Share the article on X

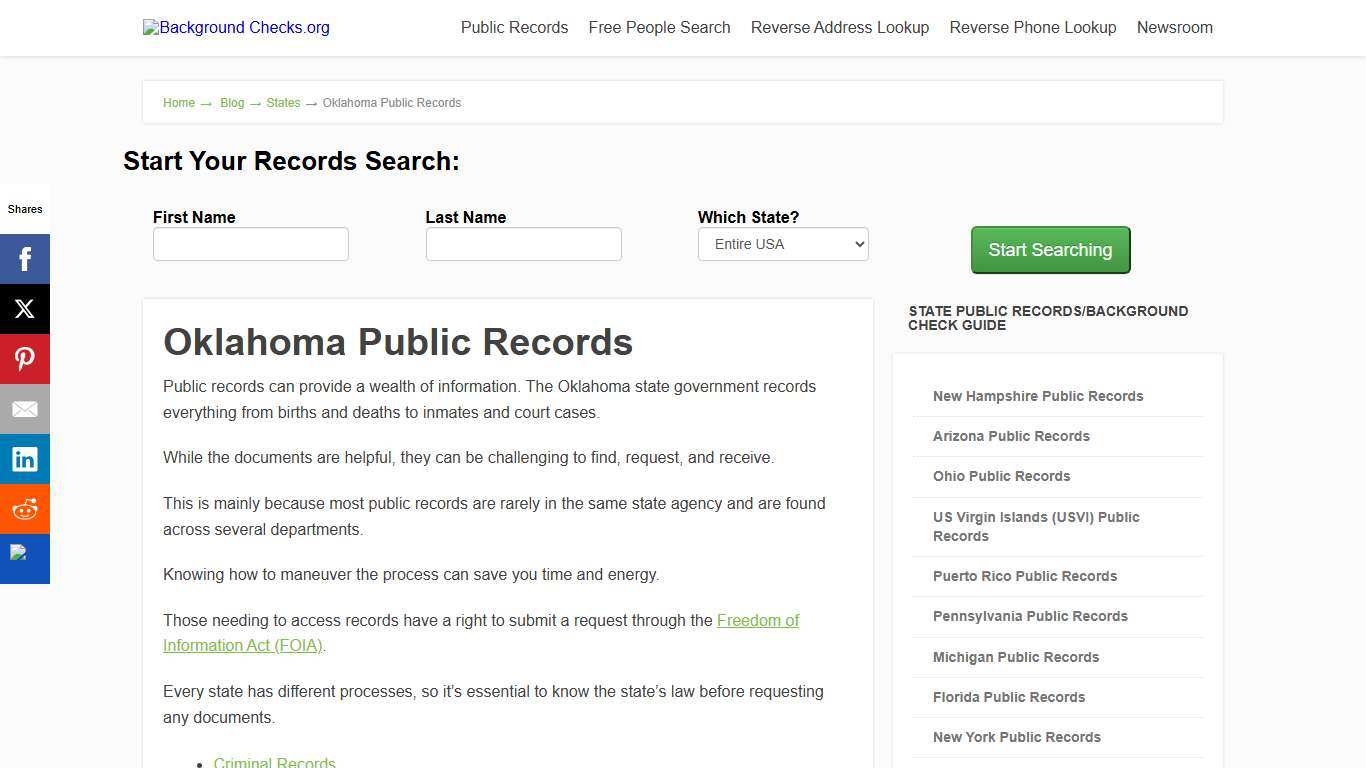pos(25,308)
